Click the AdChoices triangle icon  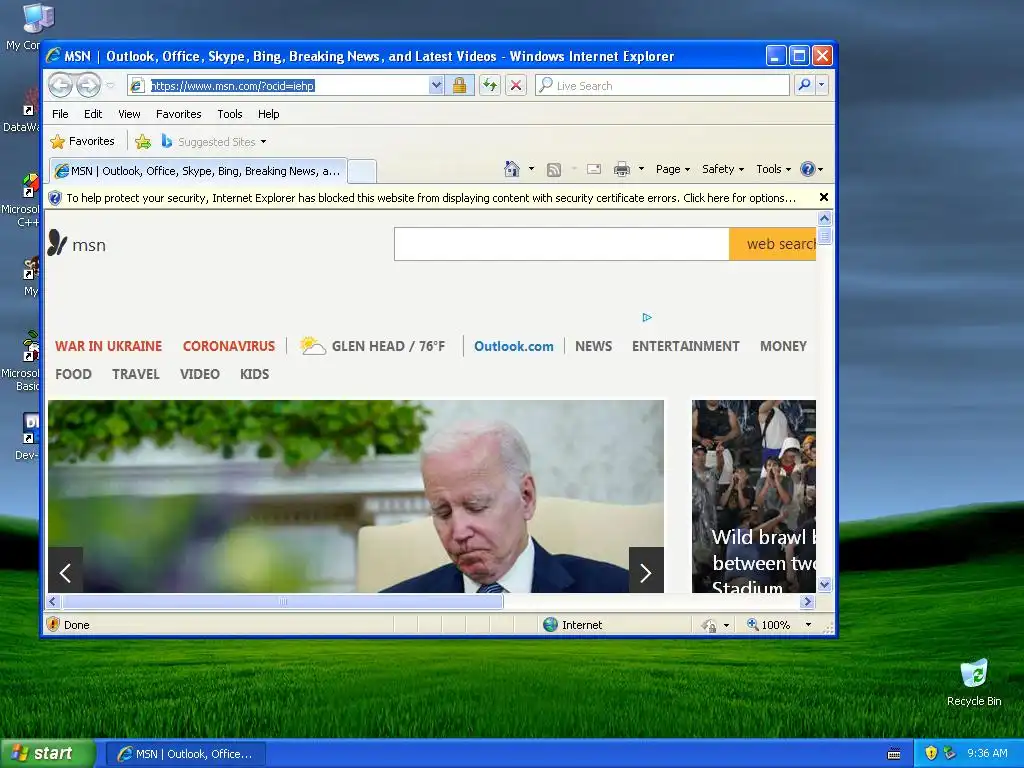click(x=647, y=317)
